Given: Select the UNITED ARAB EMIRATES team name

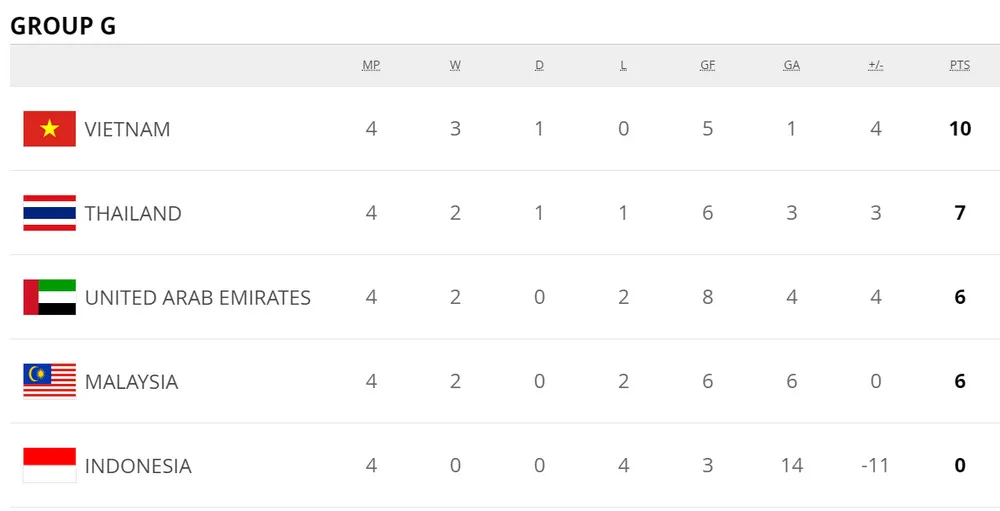Looking at the screenshot, I should click(197, 297).
